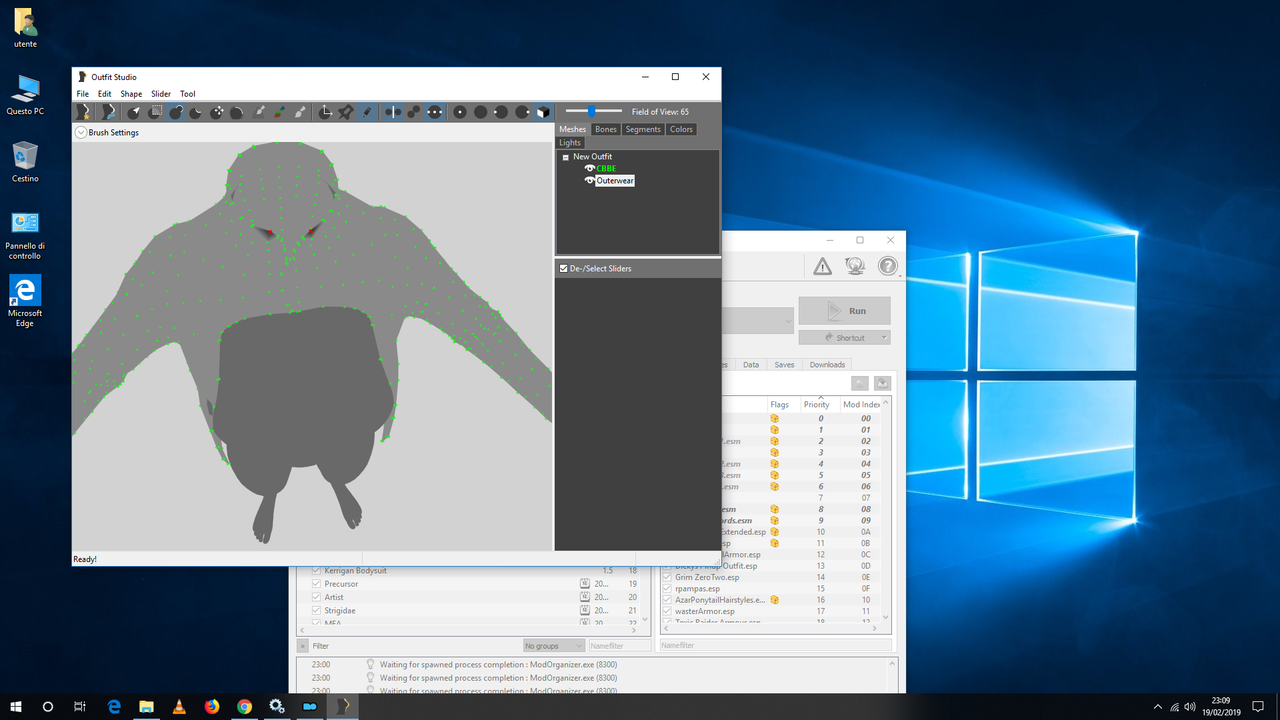Activate the Inflate brush tool
The image size is (1280, 720).
pyautogui.click(x=176, y=112)
